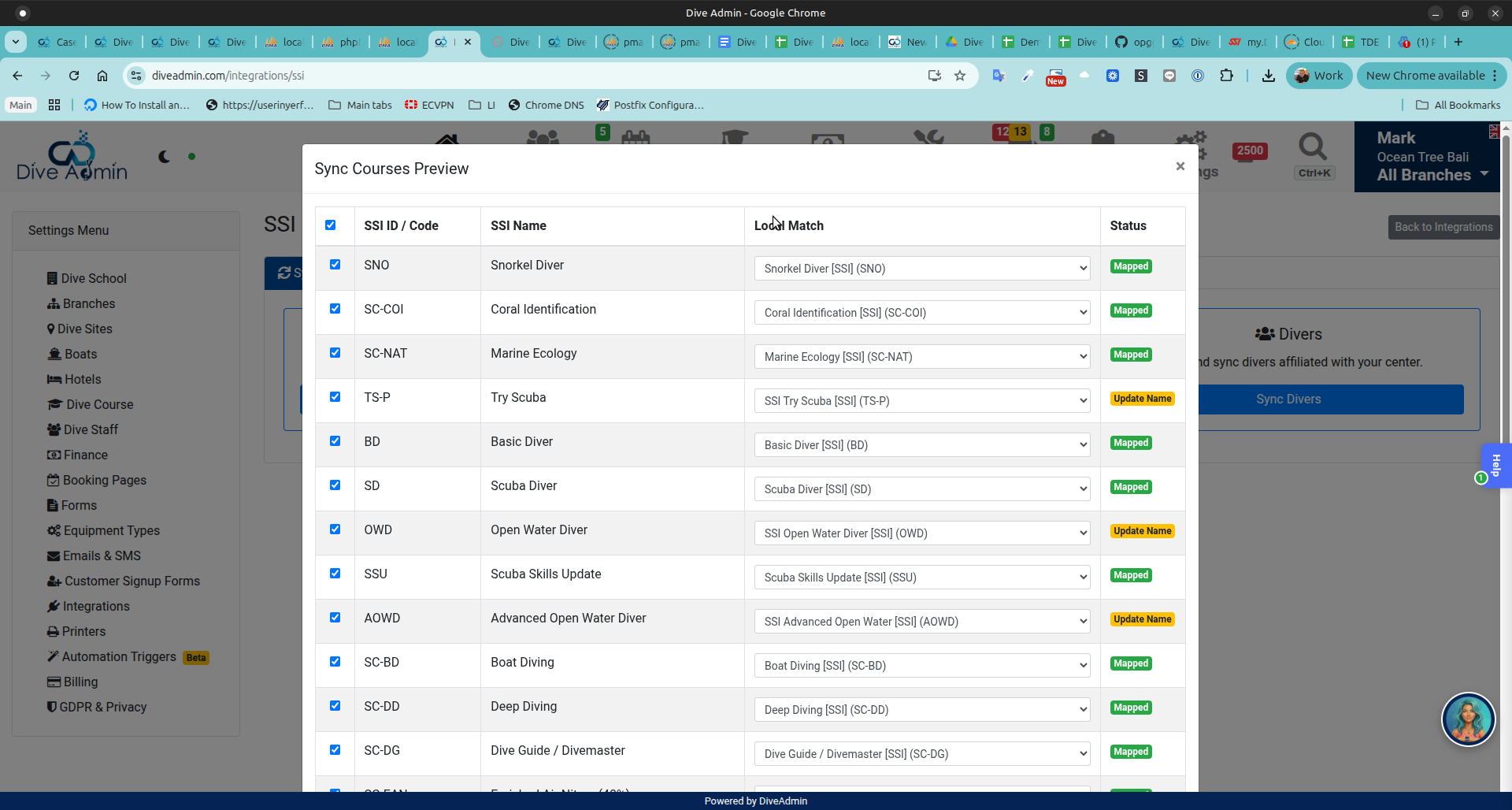
Task: Open the Boat Diving [SSI] (SC-BD) dropdown
Action: click(x=922, y=666)
